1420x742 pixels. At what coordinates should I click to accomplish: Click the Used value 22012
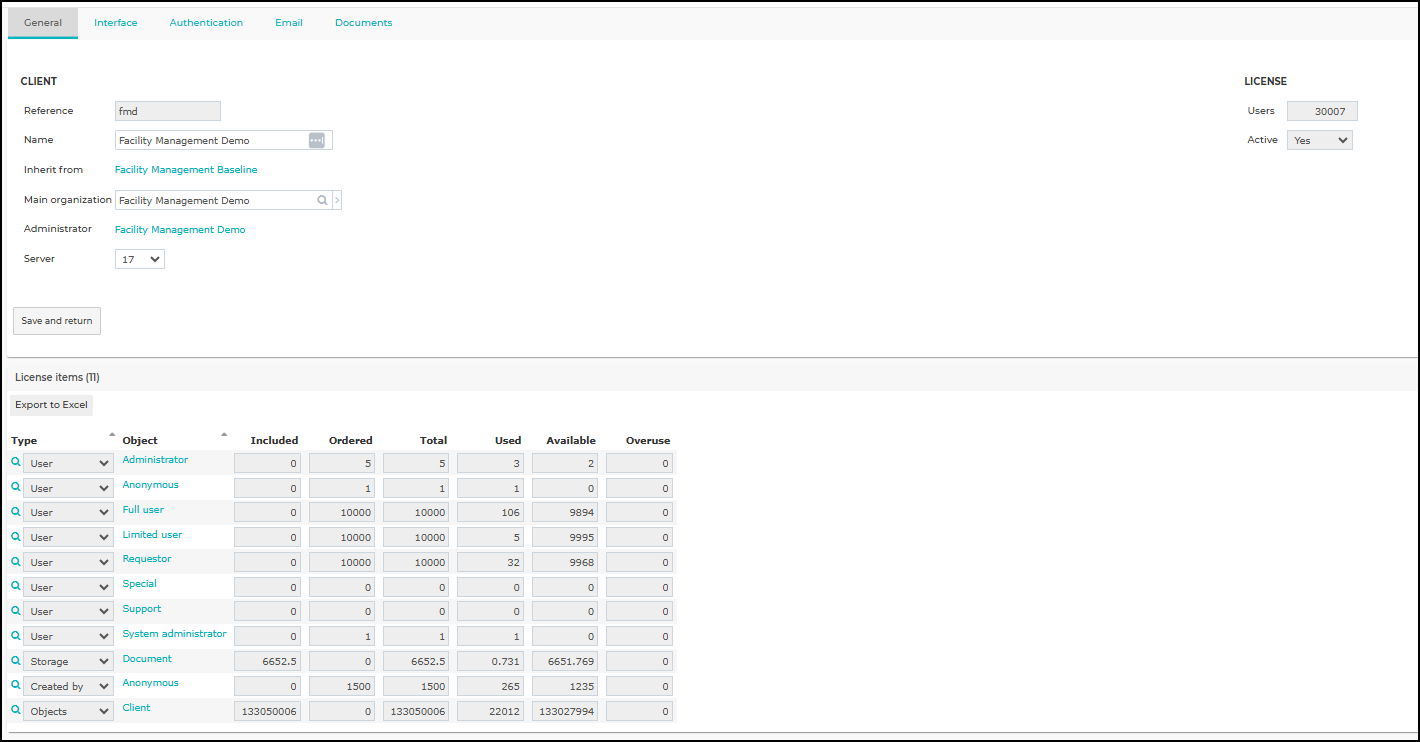490,711
